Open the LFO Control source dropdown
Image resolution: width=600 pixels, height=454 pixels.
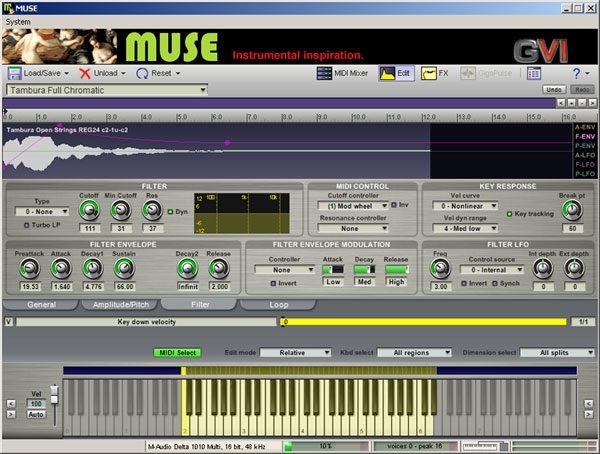[x=492, y=270]
